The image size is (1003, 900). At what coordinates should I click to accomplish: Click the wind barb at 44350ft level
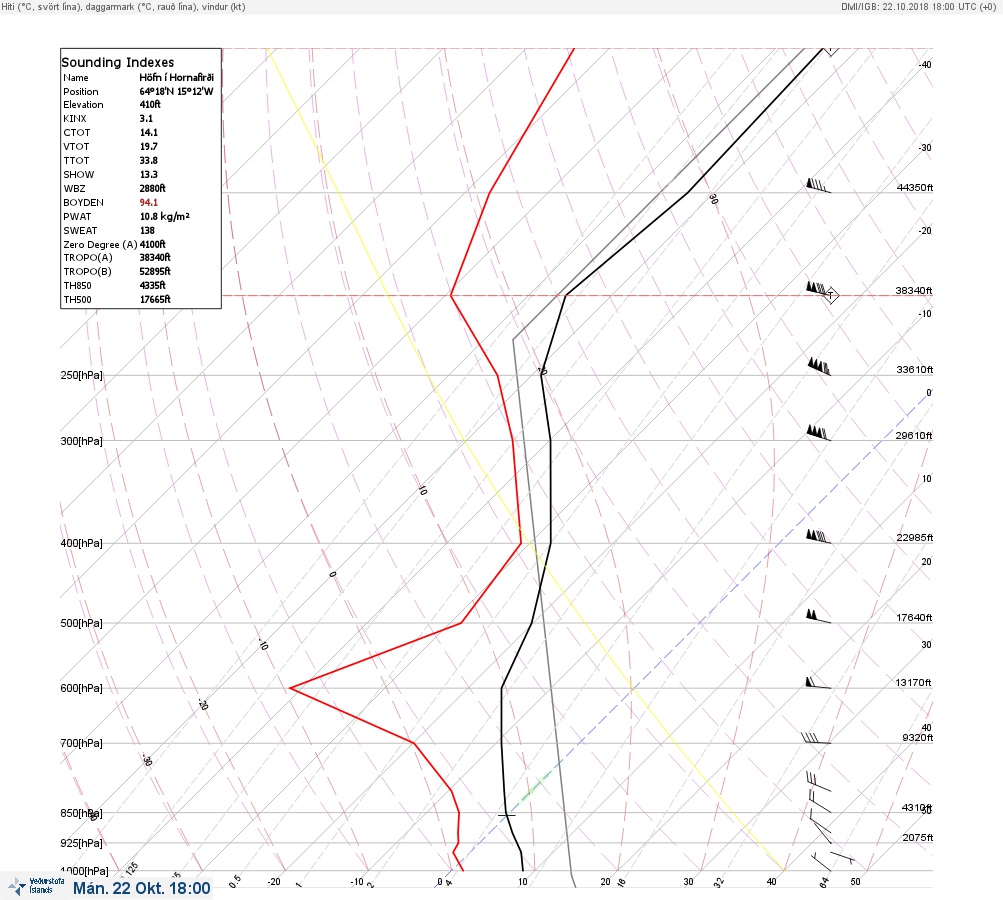coord(818,186)
